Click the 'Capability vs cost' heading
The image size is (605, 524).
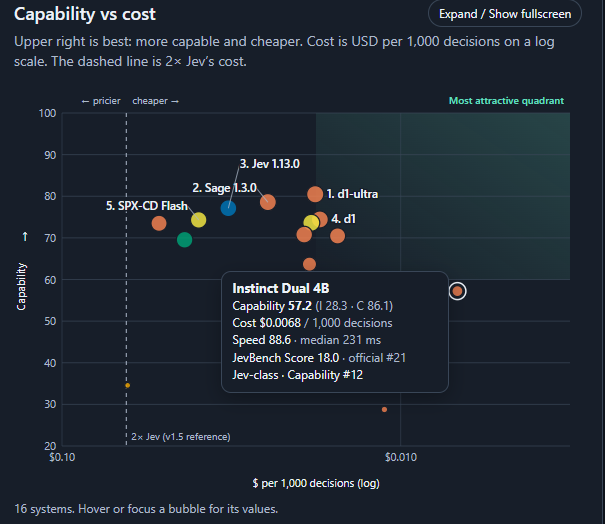pos(85,14)
